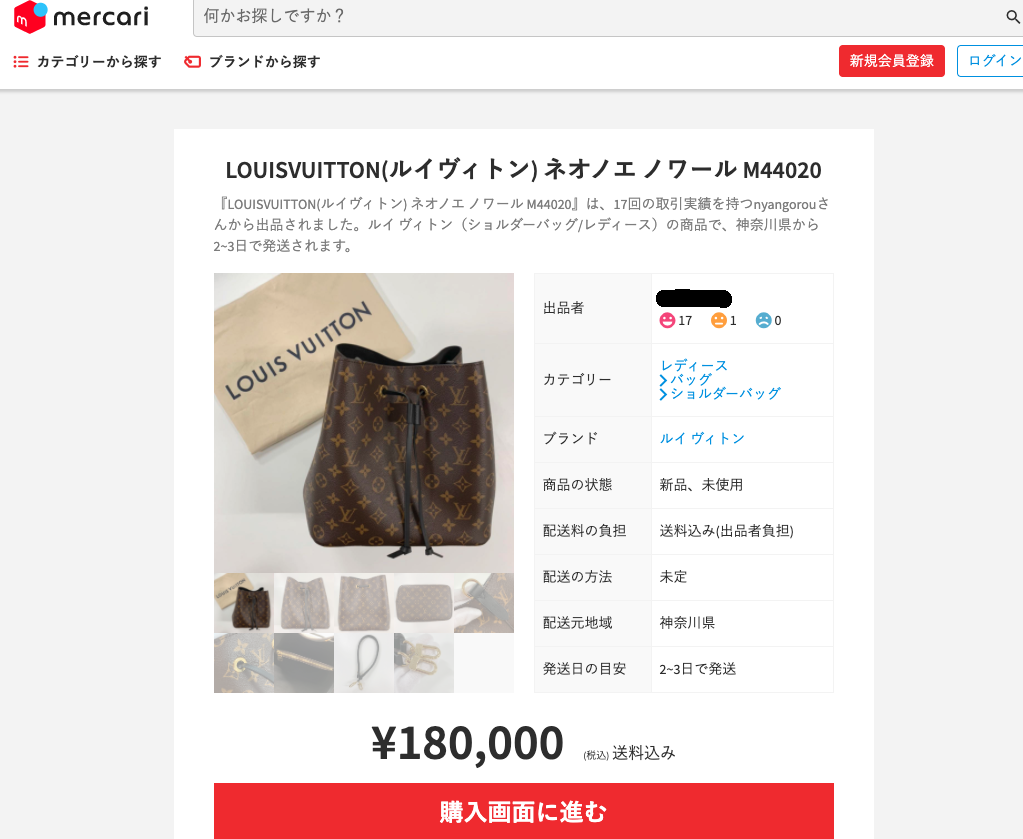Open ブランドから探す menu
This screenshot has height=839, width=1023.
pos(264,61)
